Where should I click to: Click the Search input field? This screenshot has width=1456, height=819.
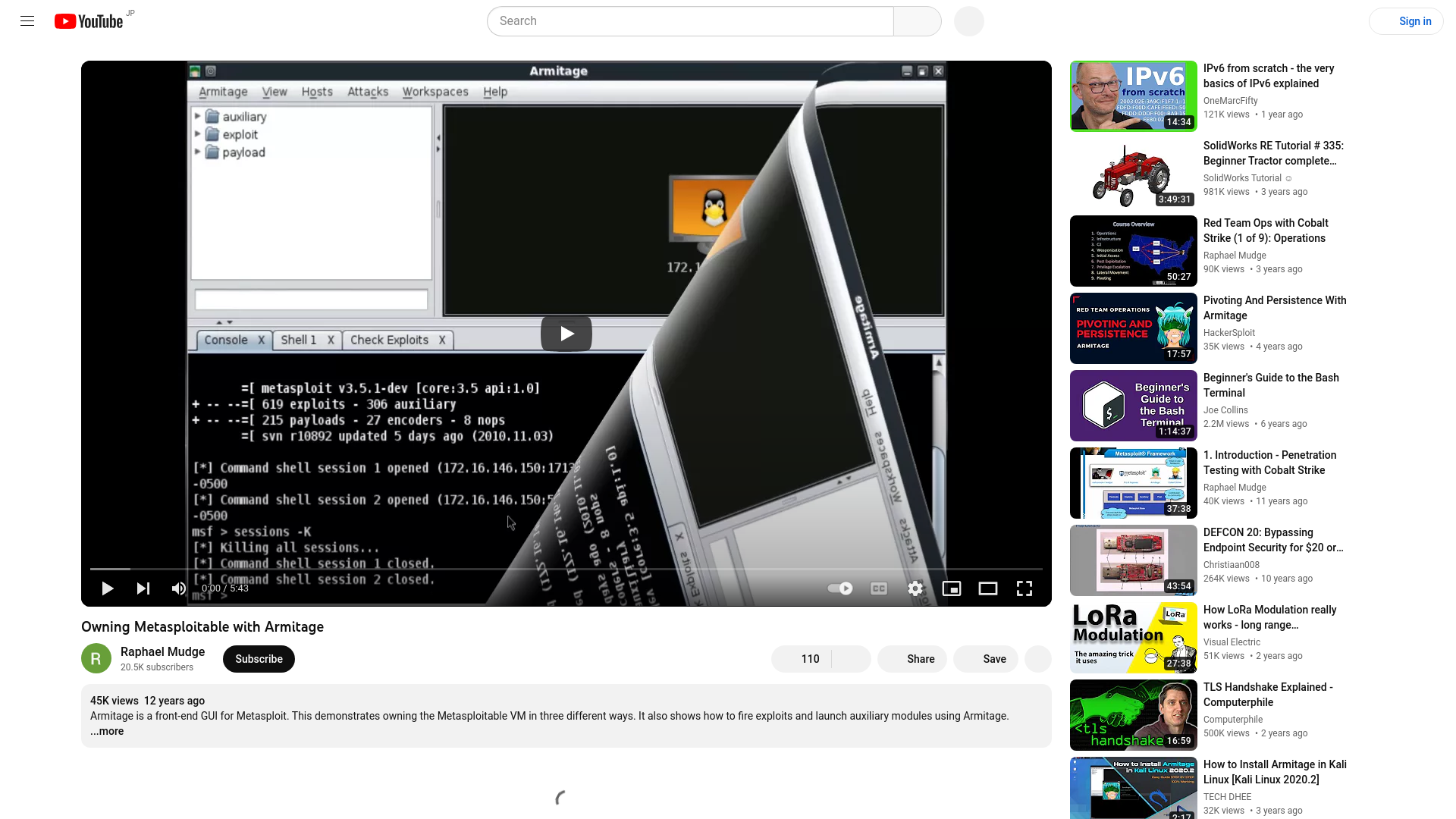click(x=690, y=21)
